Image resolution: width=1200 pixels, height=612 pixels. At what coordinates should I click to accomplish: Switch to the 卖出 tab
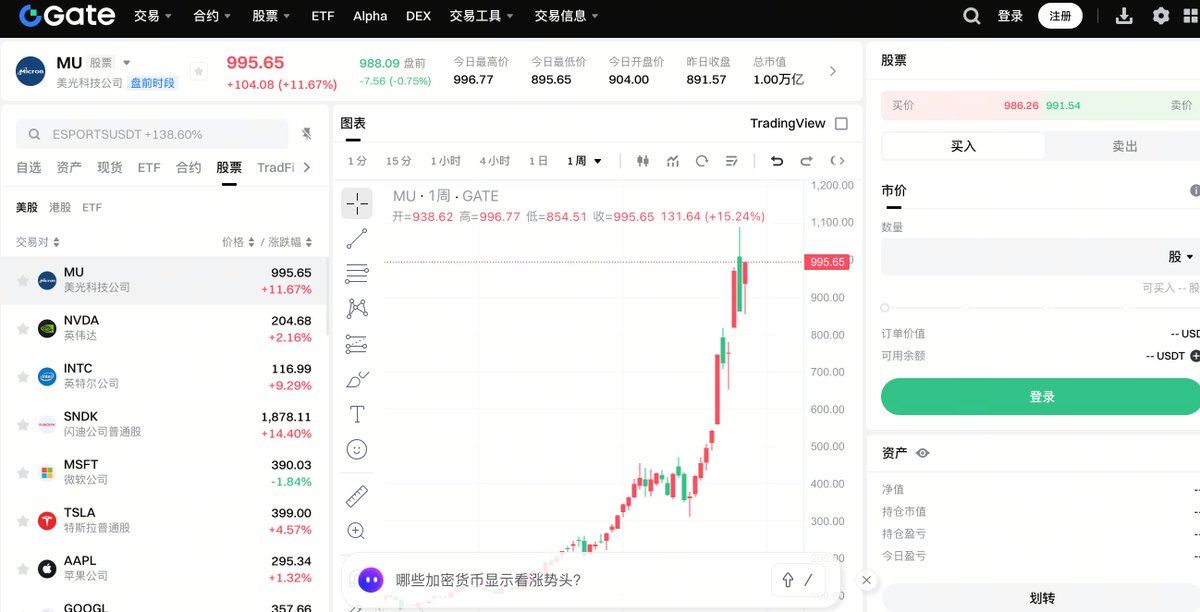1125,146
